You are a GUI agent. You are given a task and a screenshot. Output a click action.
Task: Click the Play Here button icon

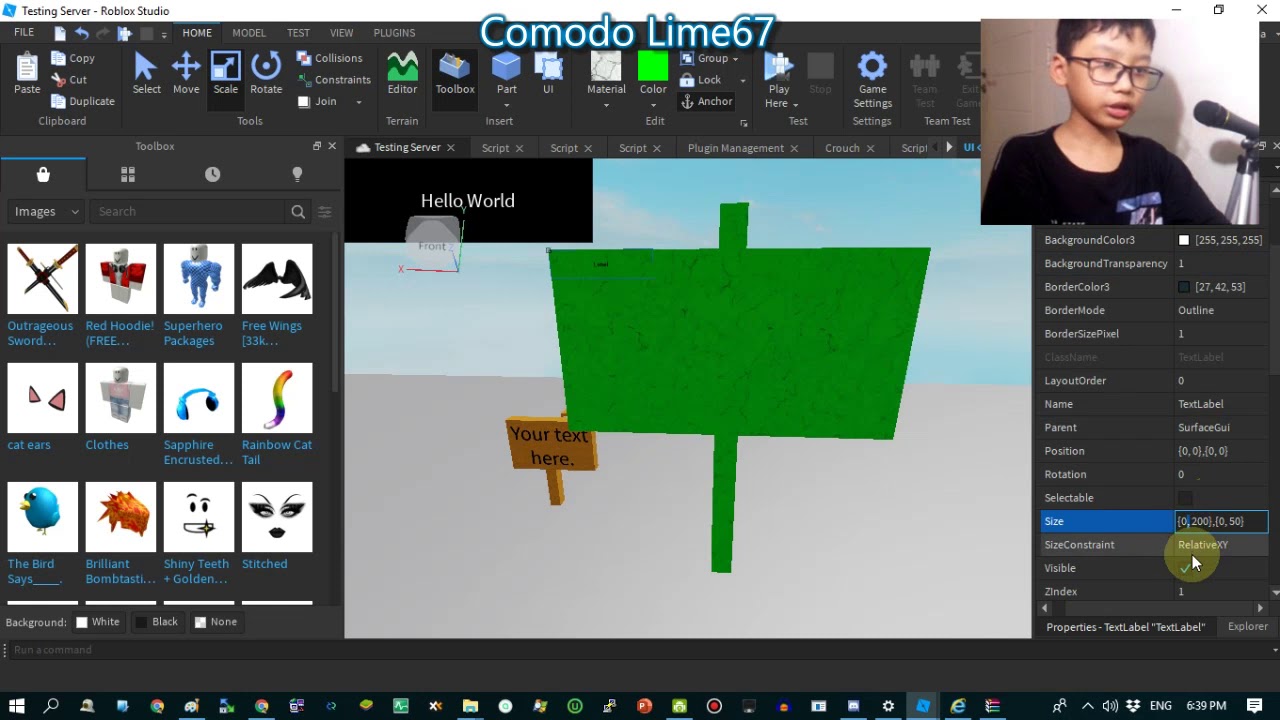click(778, 67)
